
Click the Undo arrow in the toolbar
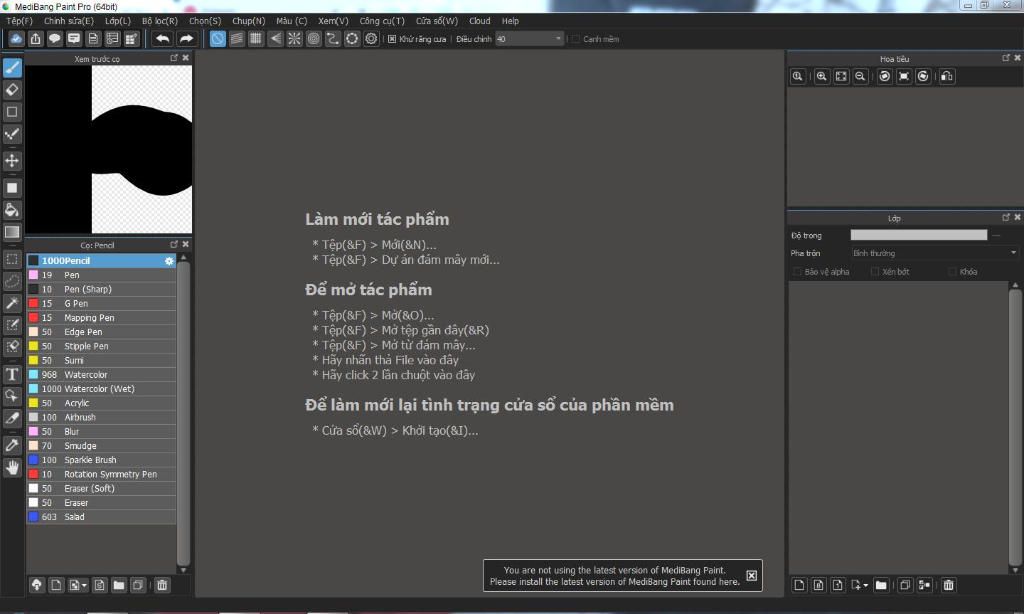click(163, 39)
